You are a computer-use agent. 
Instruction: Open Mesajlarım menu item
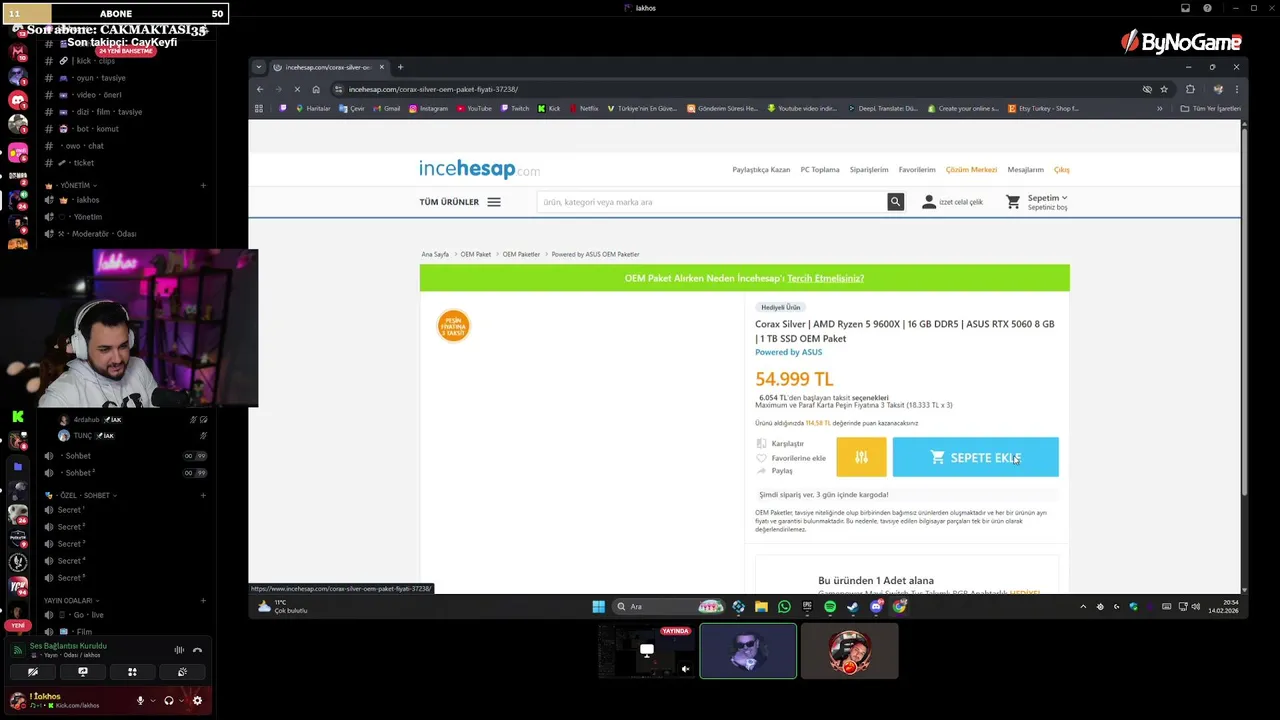tap(1025, 170)
